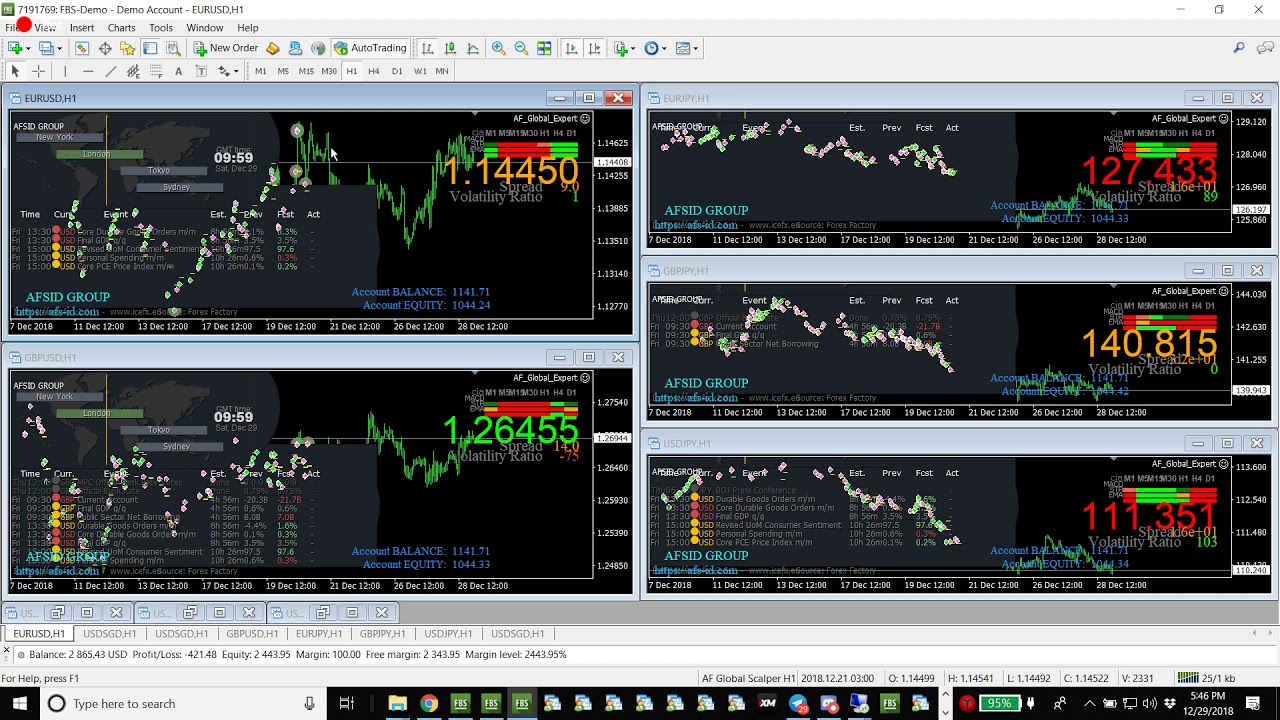Set timeframe to M5
Viewport: 1280px width, 720px height.
283,71
